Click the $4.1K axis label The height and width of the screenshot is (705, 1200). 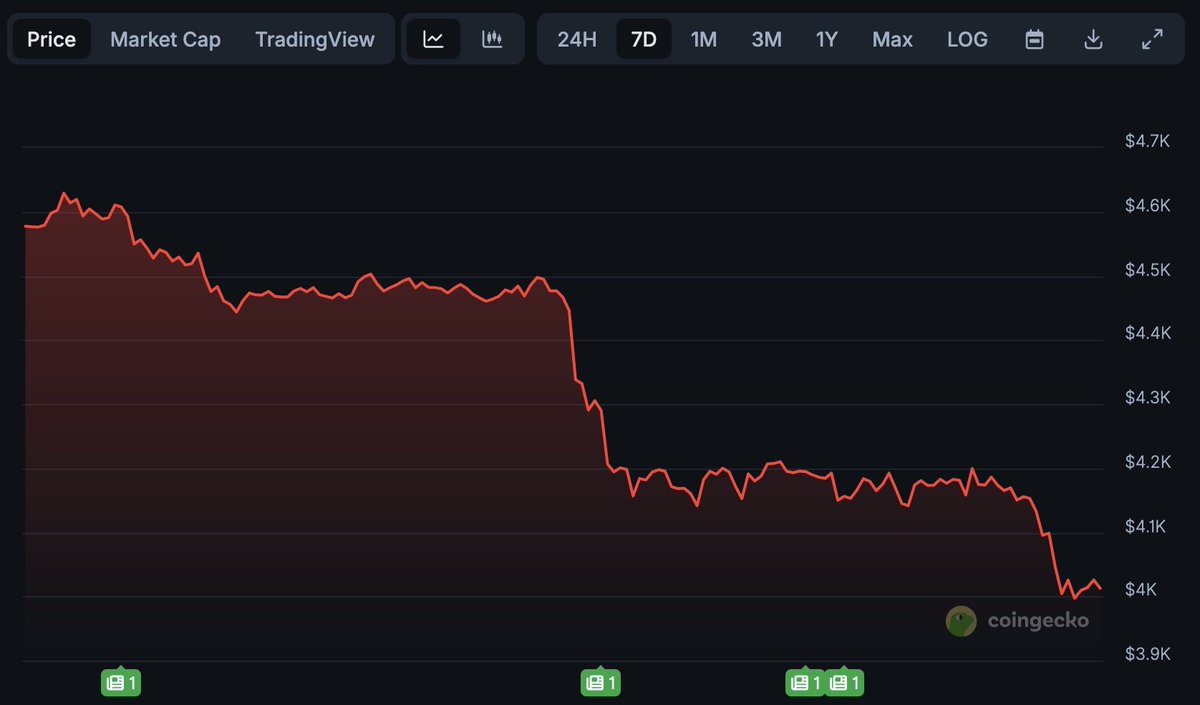pos(1146,526)
